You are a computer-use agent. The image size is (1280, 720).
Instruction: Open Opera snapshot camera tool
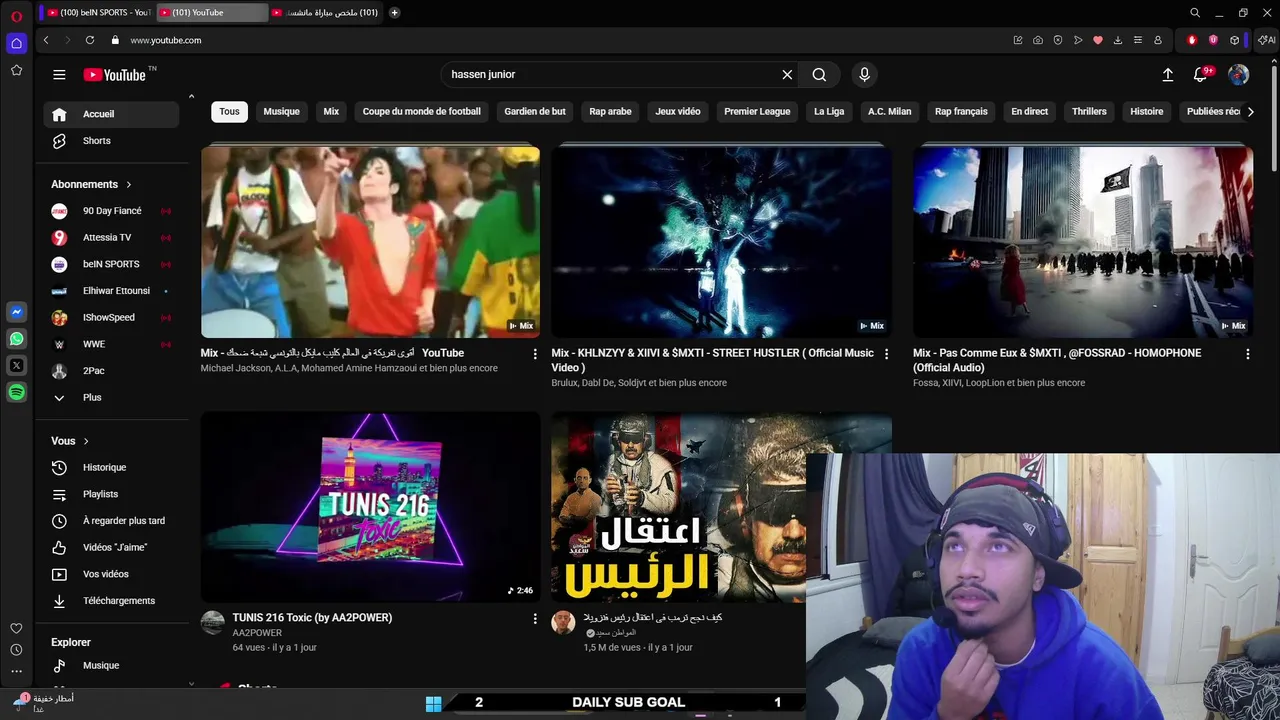click(x=1038, y=40)
